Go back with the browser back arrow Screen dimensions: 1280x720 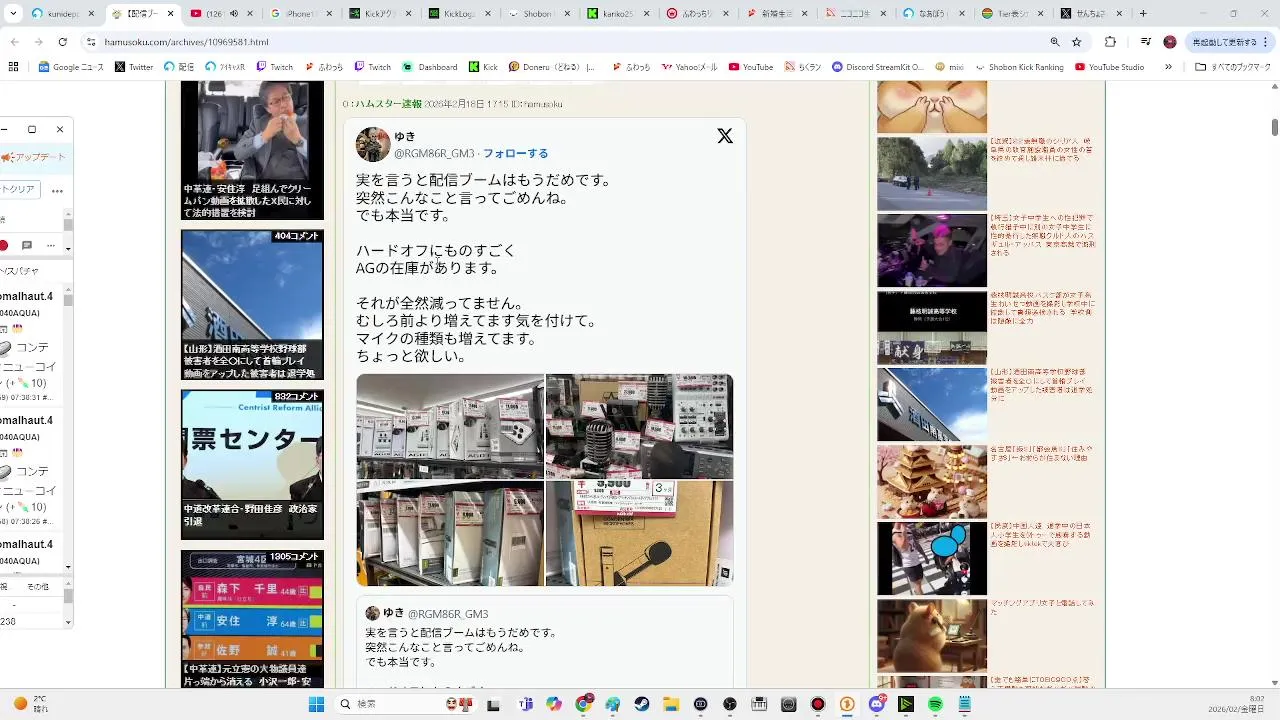14,42
